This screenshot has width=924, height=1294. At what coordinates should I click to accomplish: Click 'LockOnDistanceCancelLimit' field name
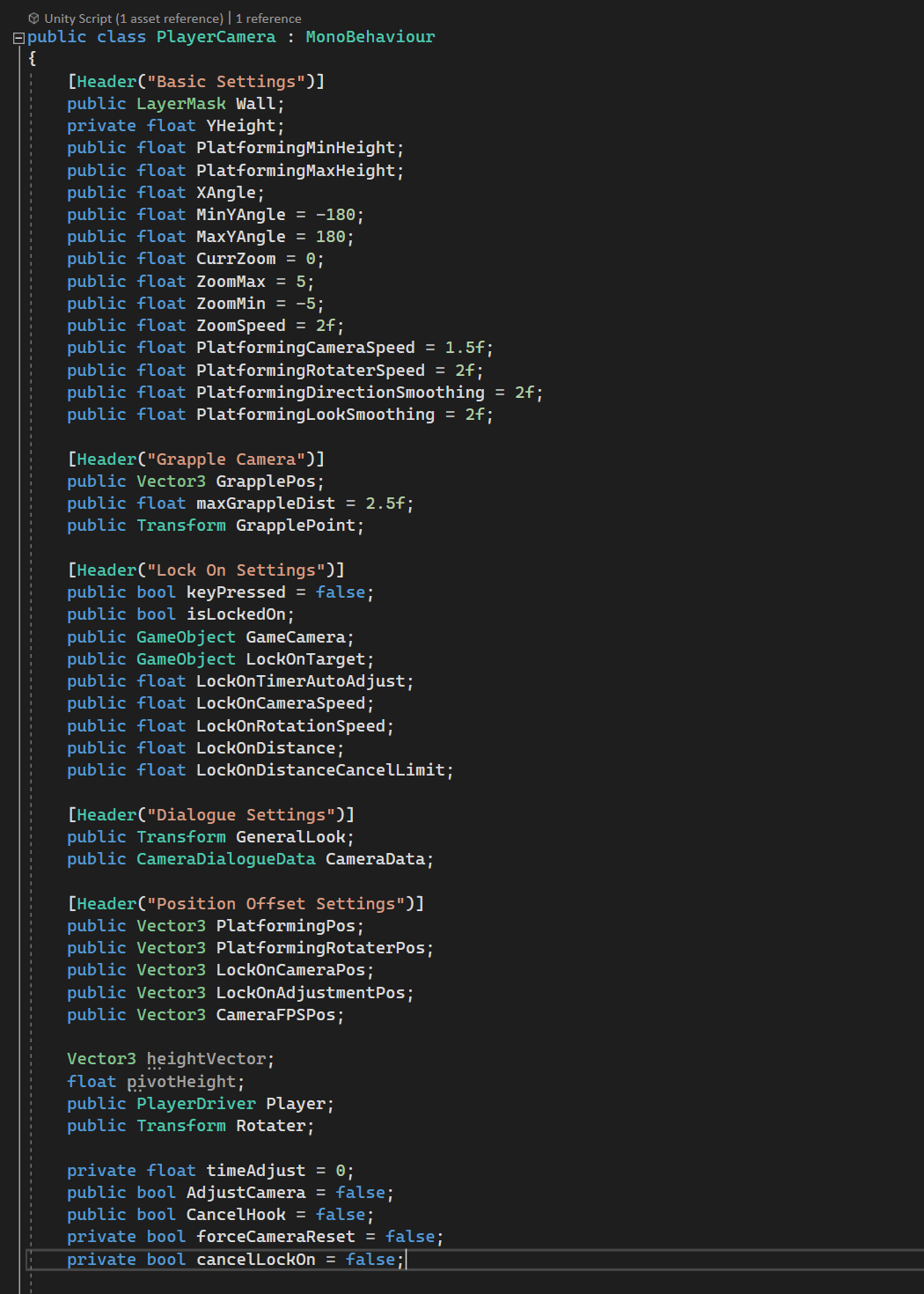click(x=320, y=770)
